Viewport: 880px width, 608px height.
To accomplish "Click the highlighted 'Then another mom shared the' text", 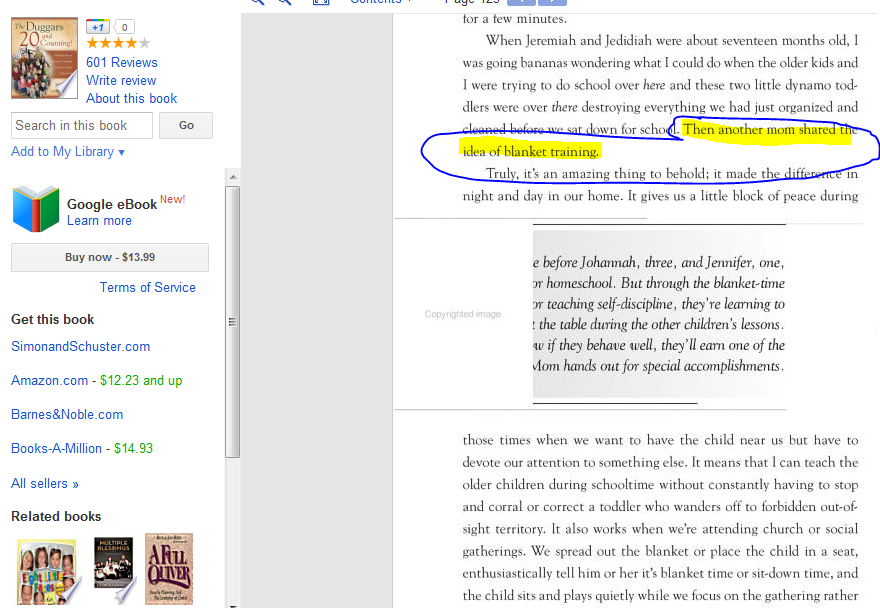I will click(x=770, y=130).
